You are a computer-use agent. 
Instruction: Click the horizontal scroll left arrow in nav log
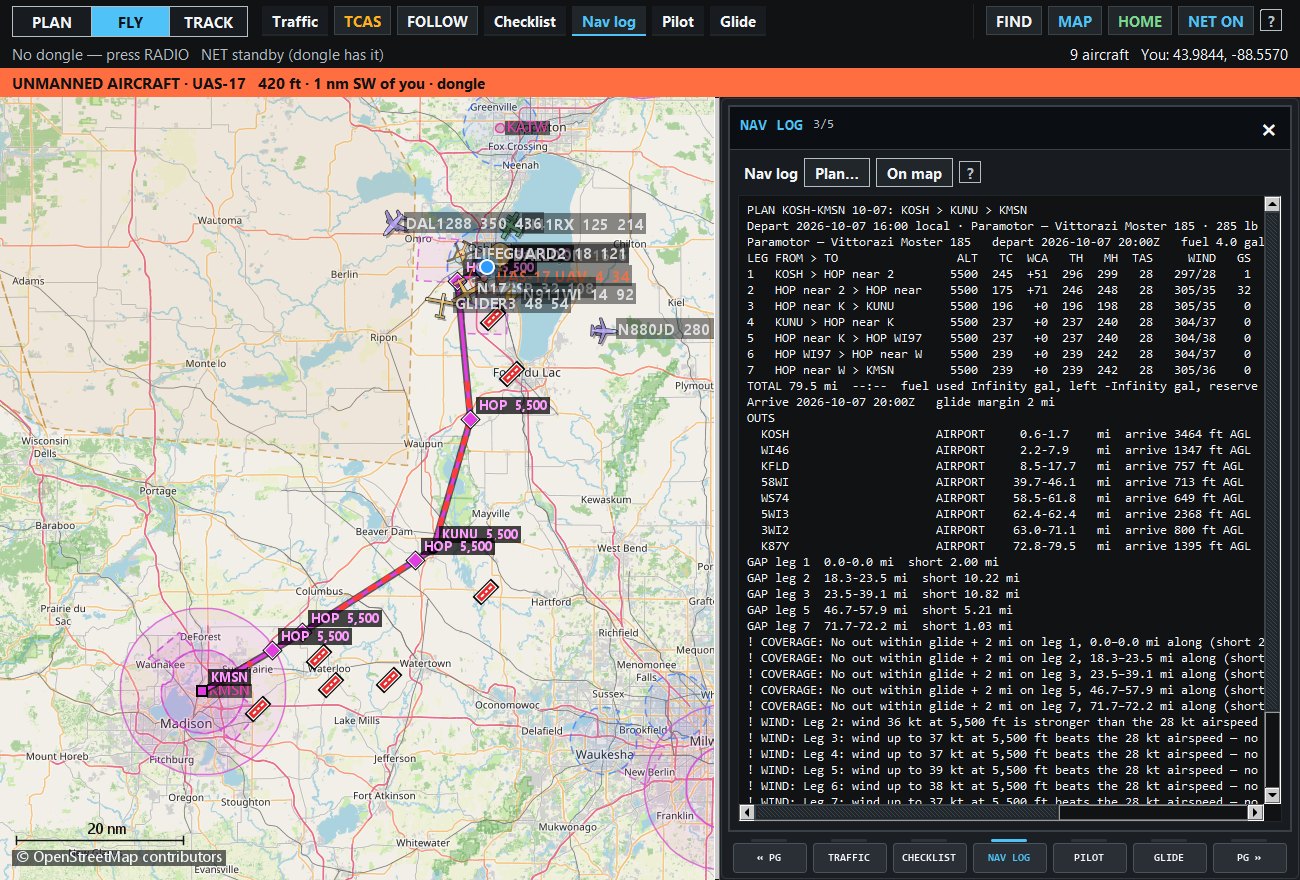pyautogui.click(x=748, y=812)
